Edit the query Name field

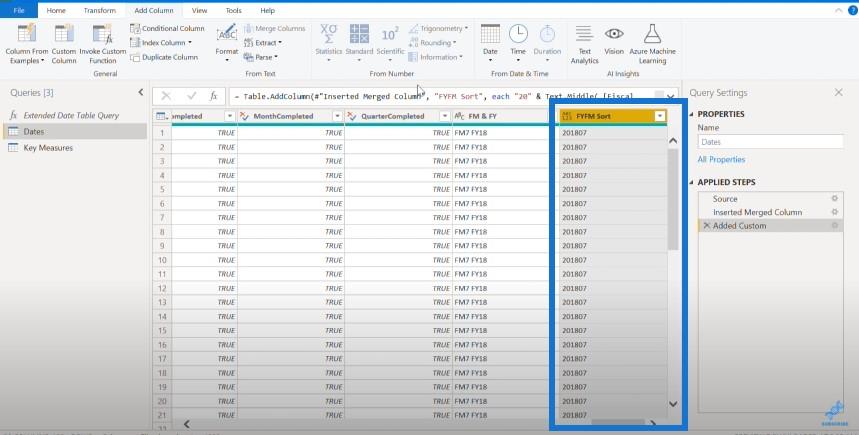pyautogui.click(x=770, y=142)
